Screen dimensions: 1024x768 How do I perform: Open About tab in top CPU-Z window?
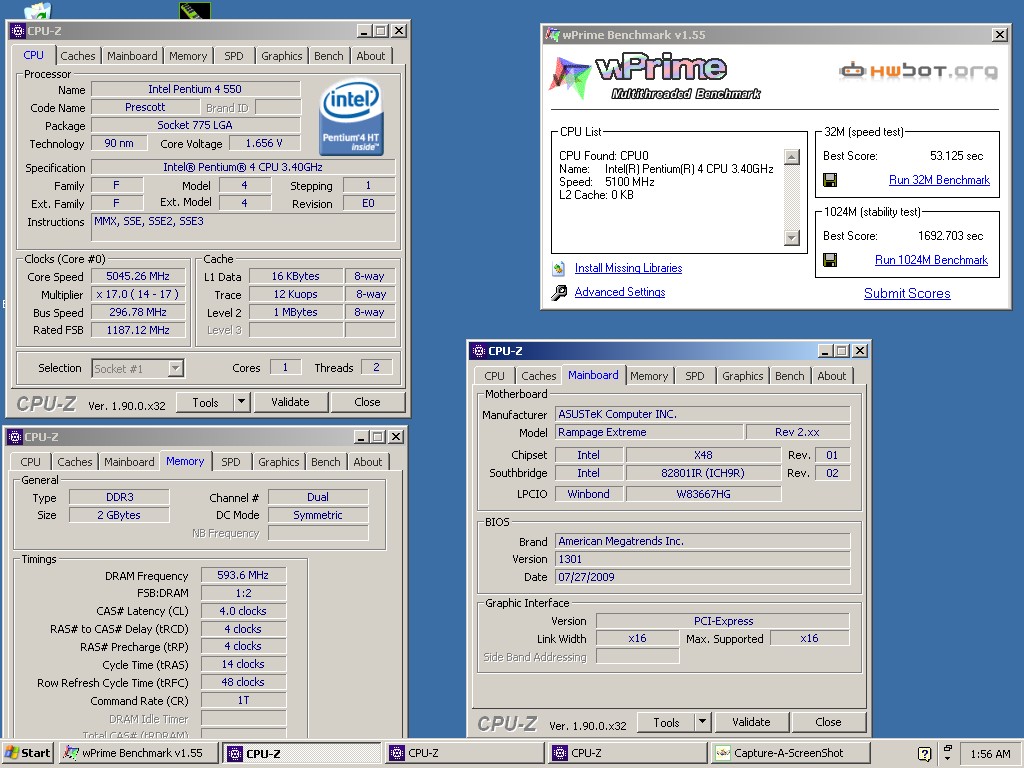point(371,56)
